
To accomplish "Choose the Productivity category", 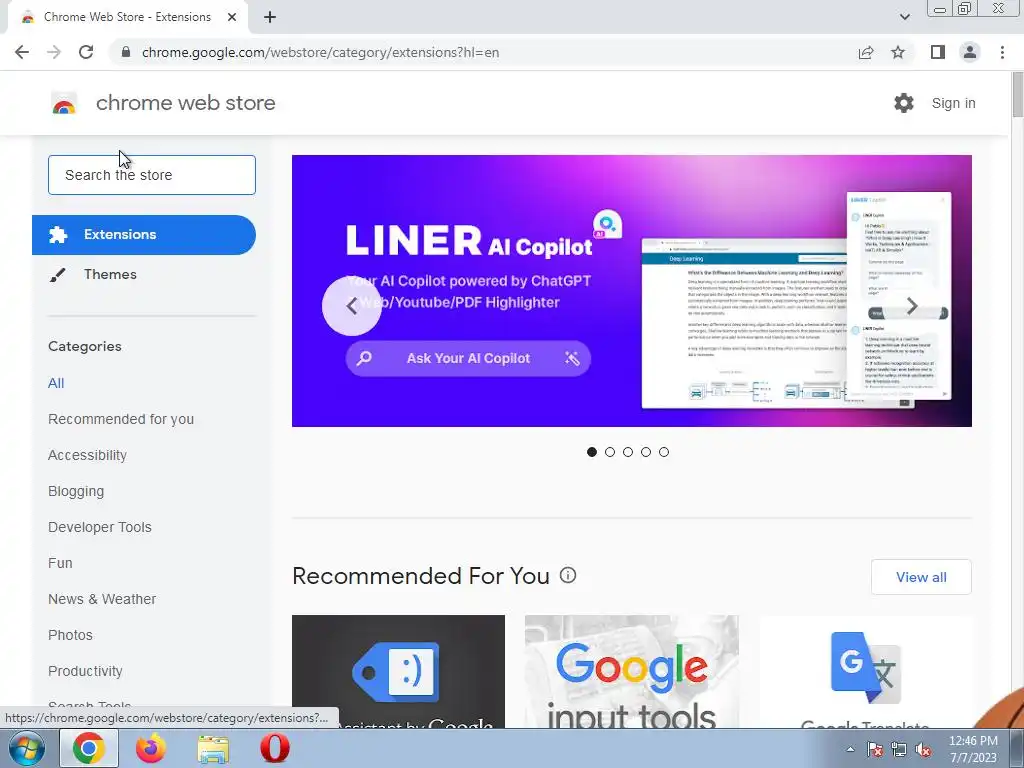I will pyautogui.click(x=86, y=671).
